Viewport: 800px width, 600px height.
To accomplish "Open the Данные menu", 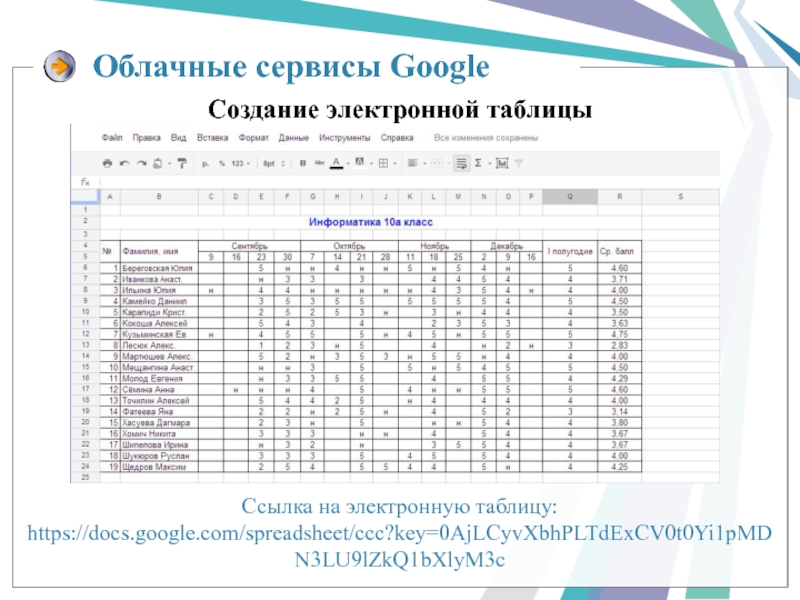I will [293, 138].
